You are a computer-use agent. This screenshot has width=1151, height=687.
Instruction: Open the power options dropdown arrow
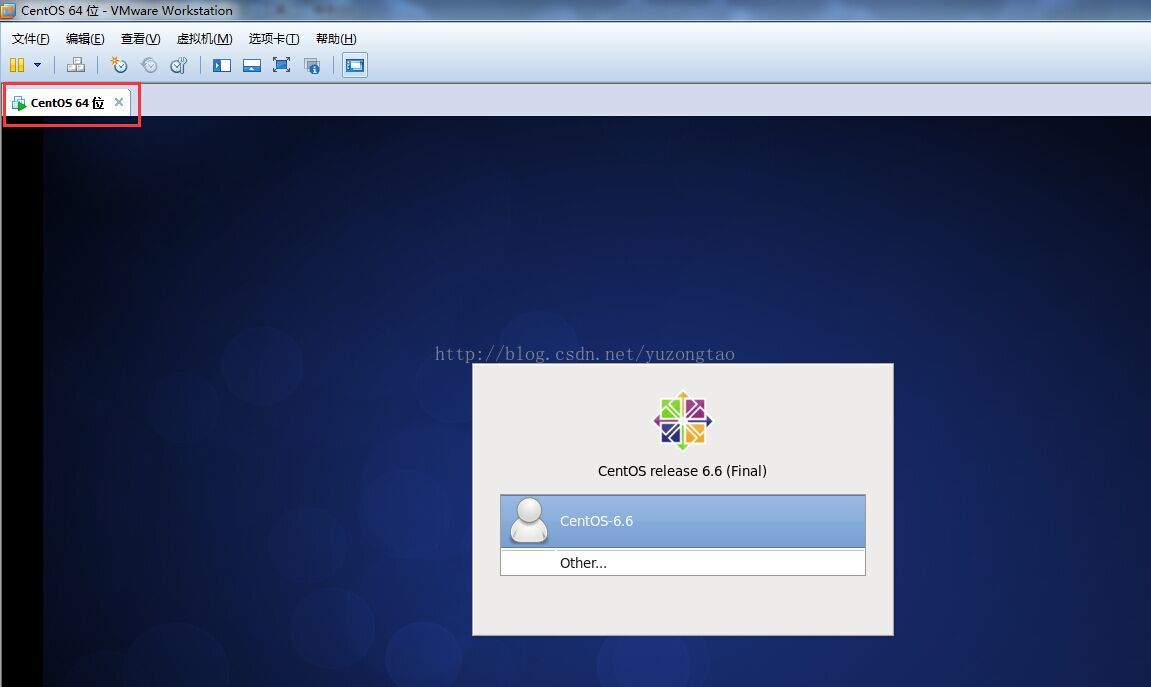[x=37, y=65]
